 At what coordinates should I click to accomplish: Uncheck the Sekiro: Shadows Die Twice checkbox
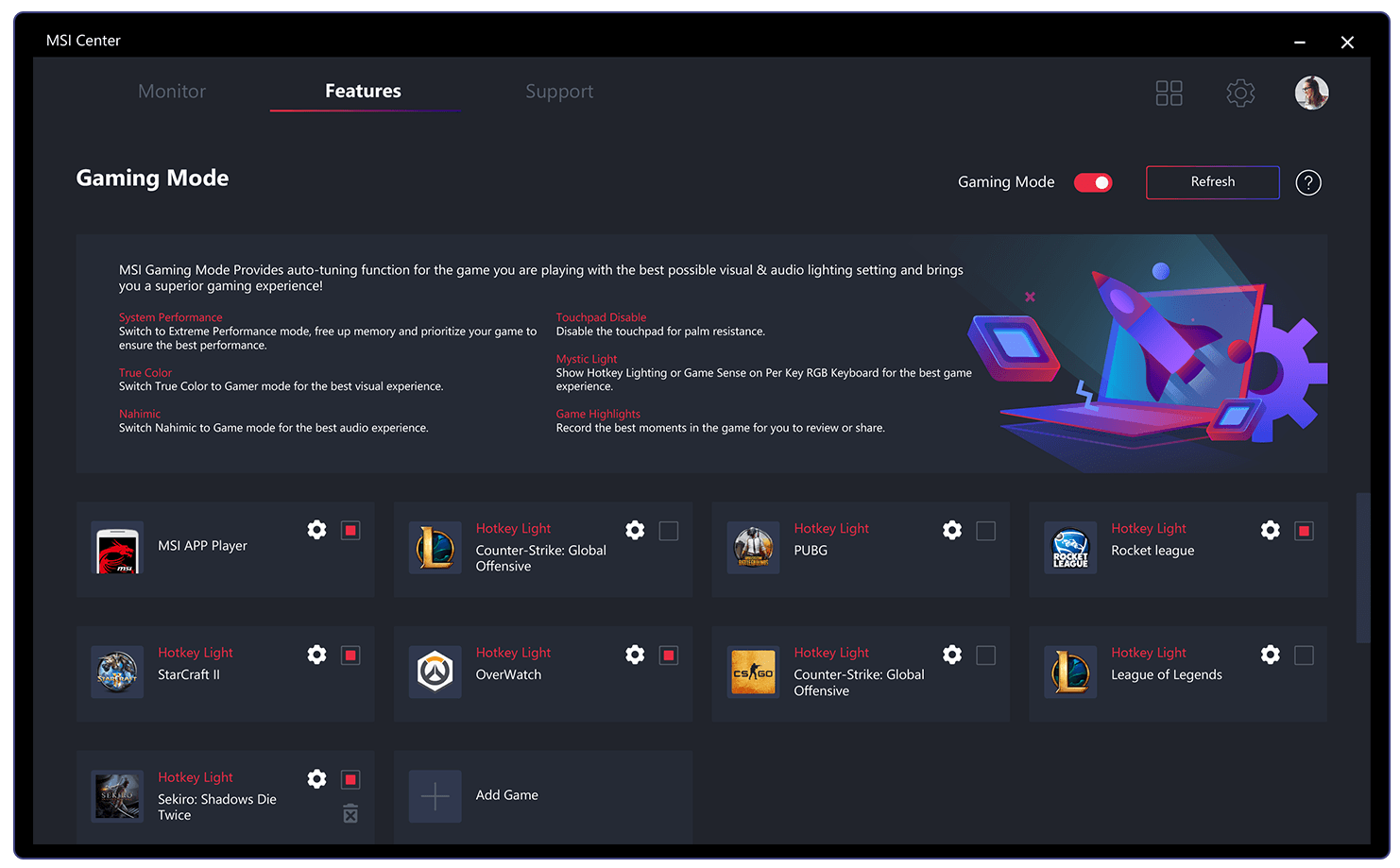pyautogui.click(x=350, y=780)
